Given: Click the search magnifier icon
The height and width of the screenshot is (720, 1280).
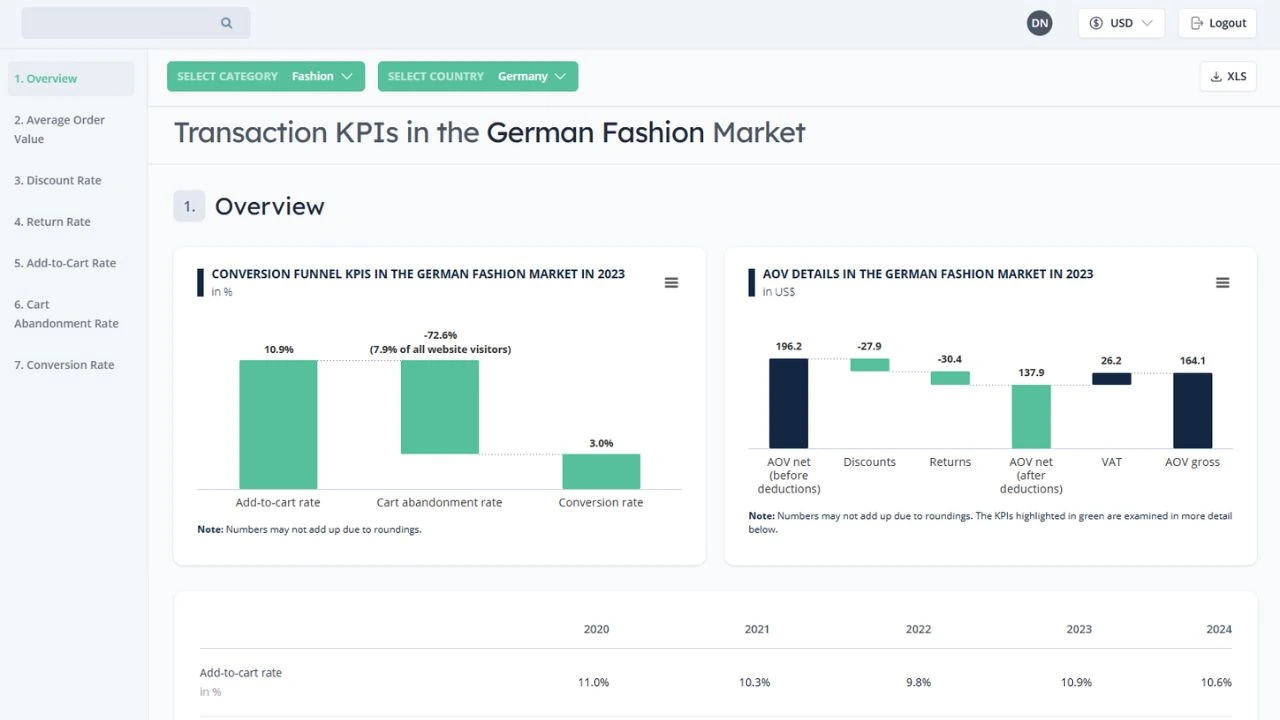Looking at the screenshot, I should tap(226, 22).
